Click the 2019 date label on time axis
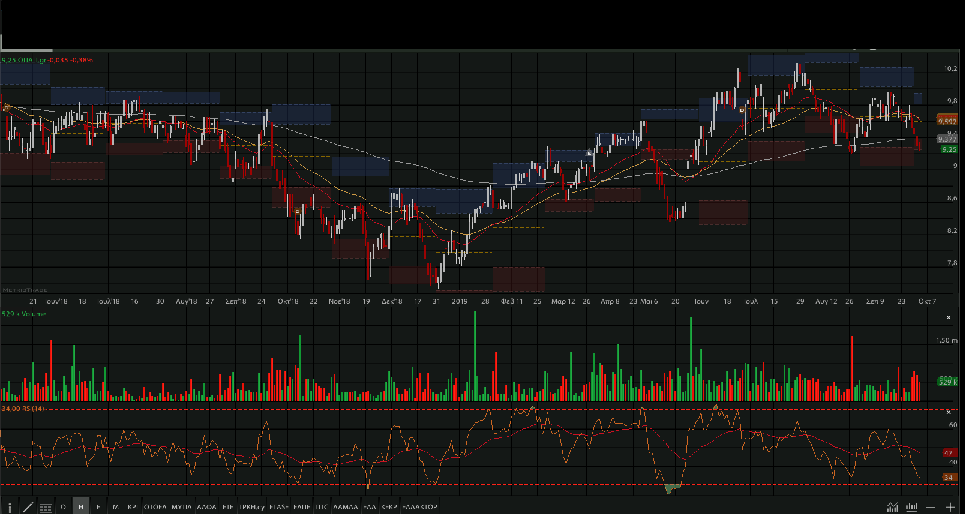965x514 pixels. pos(460,302)
